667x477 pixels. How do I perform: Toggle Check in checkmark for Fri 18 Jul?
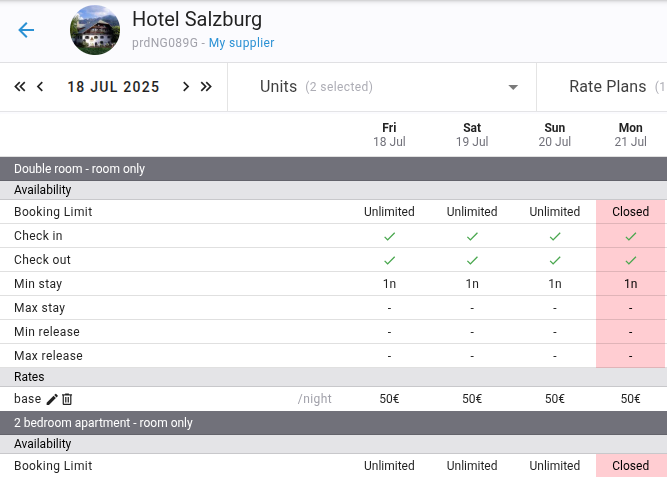tap(389, 236)
